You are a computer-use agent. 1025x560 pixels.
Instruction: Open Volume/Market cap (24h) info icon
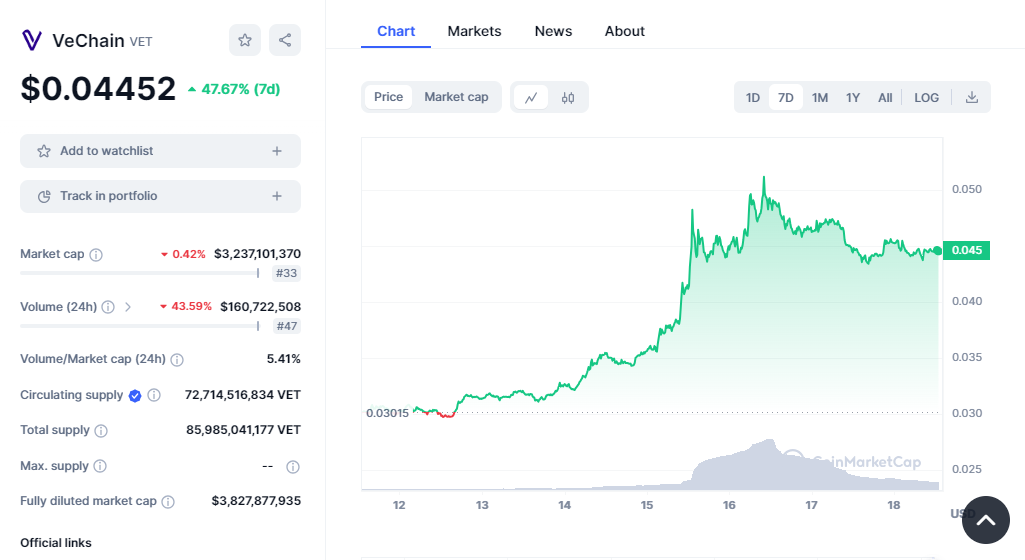(177, 359)
